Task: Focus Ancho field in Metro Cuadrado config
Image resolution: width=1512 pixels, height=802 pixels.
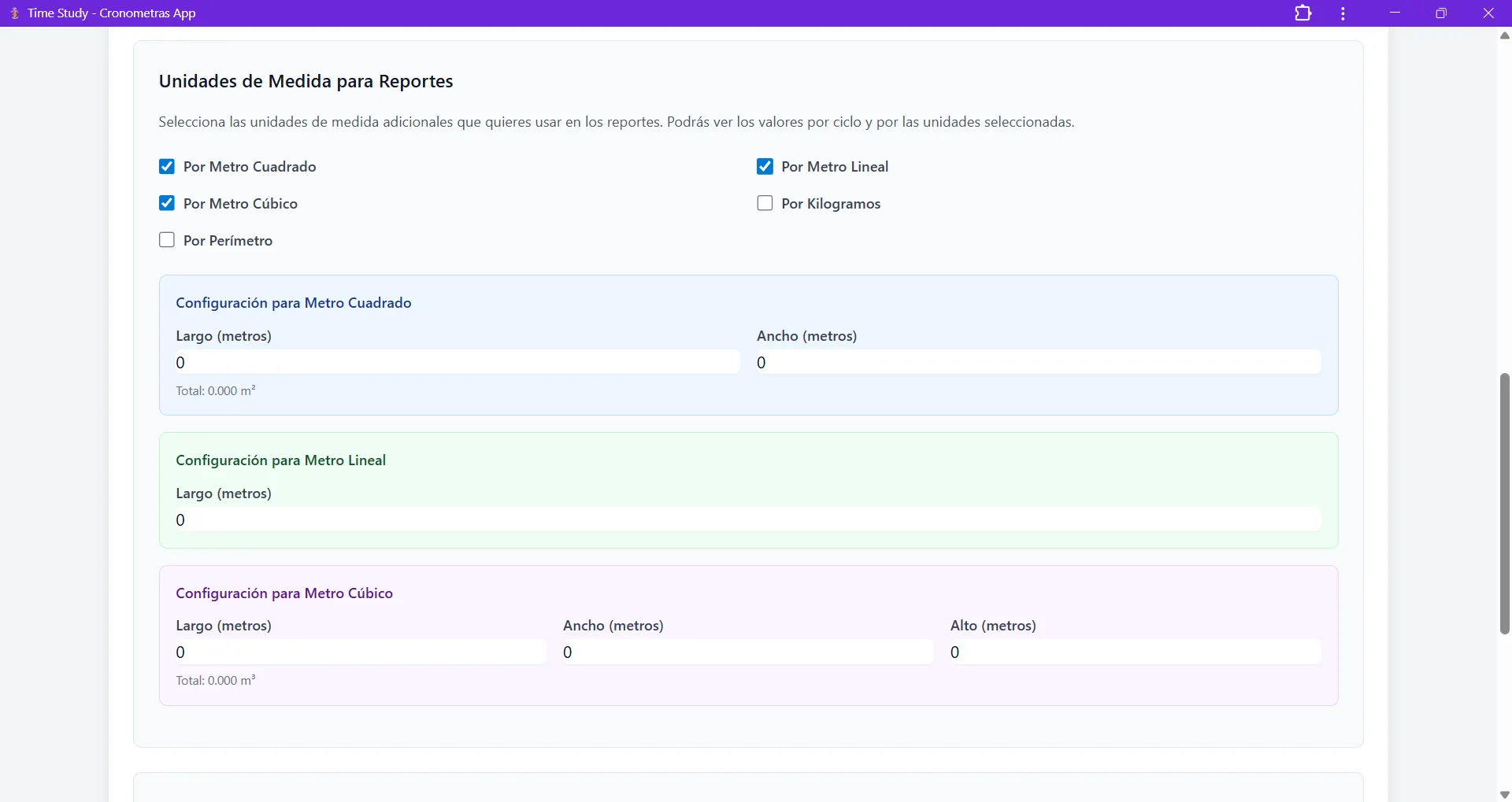Action: [x=1038, y=363]
